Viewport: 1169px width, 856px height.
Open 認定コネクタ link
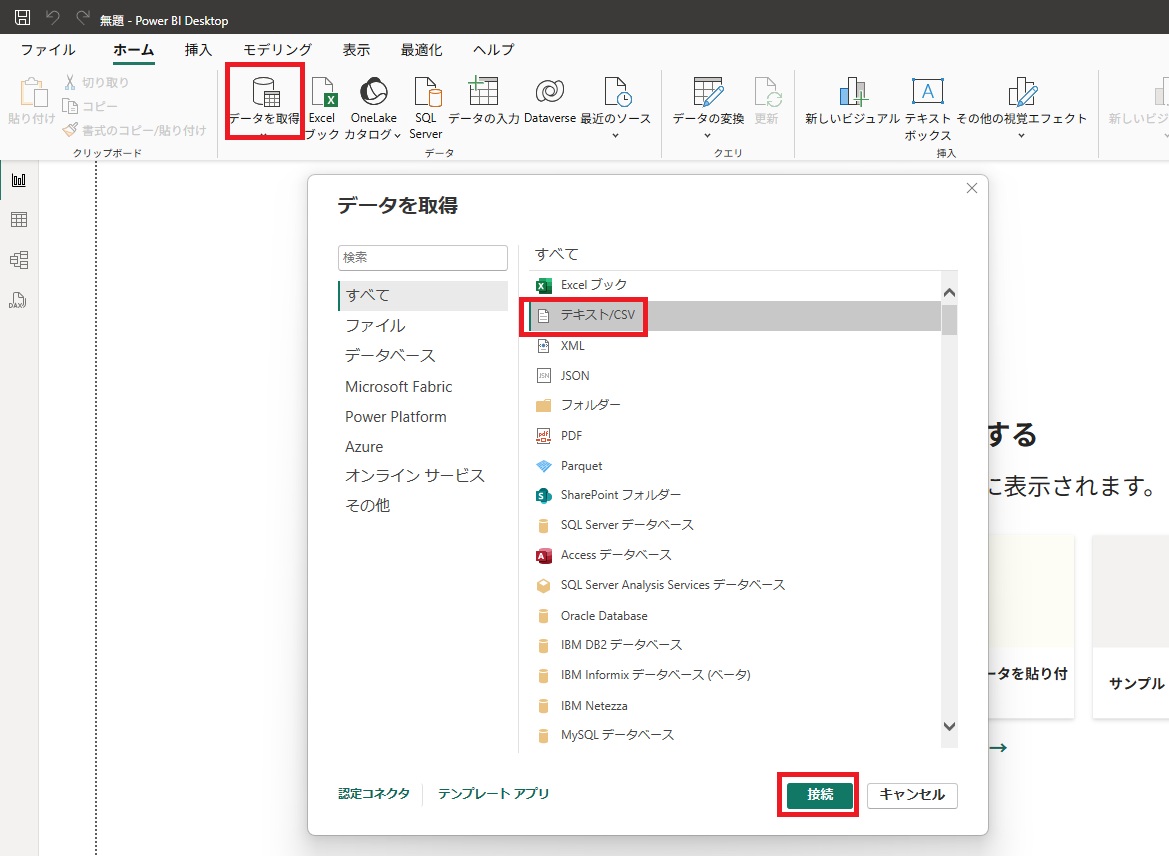click(374, 793)
